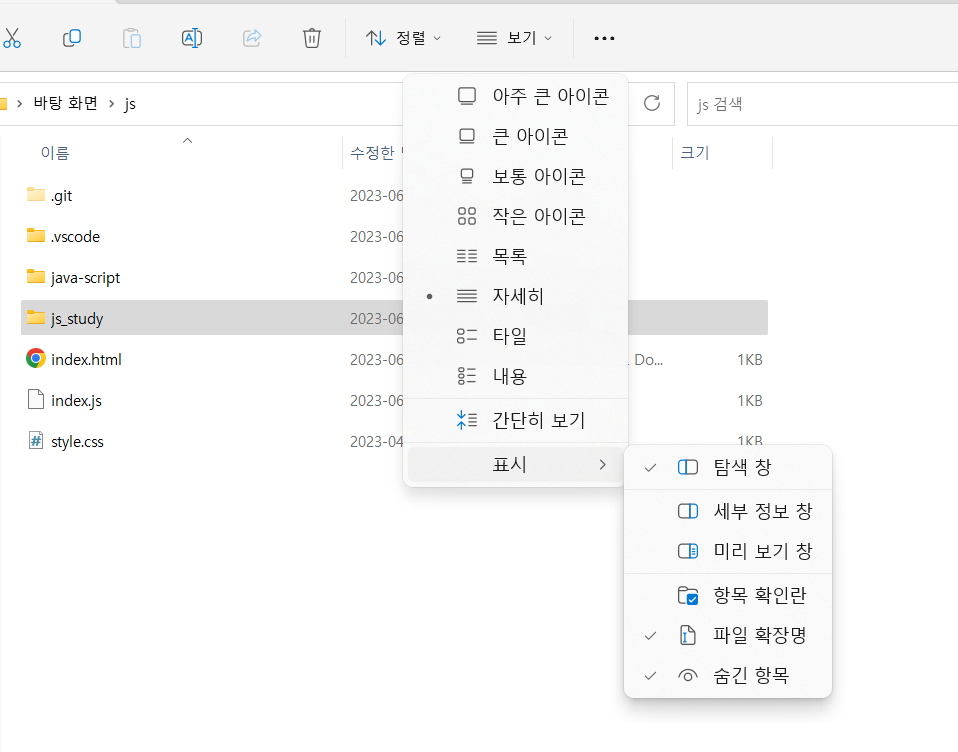Click the refresh button by address bar

pyautogui.click(x=652, y=103)
